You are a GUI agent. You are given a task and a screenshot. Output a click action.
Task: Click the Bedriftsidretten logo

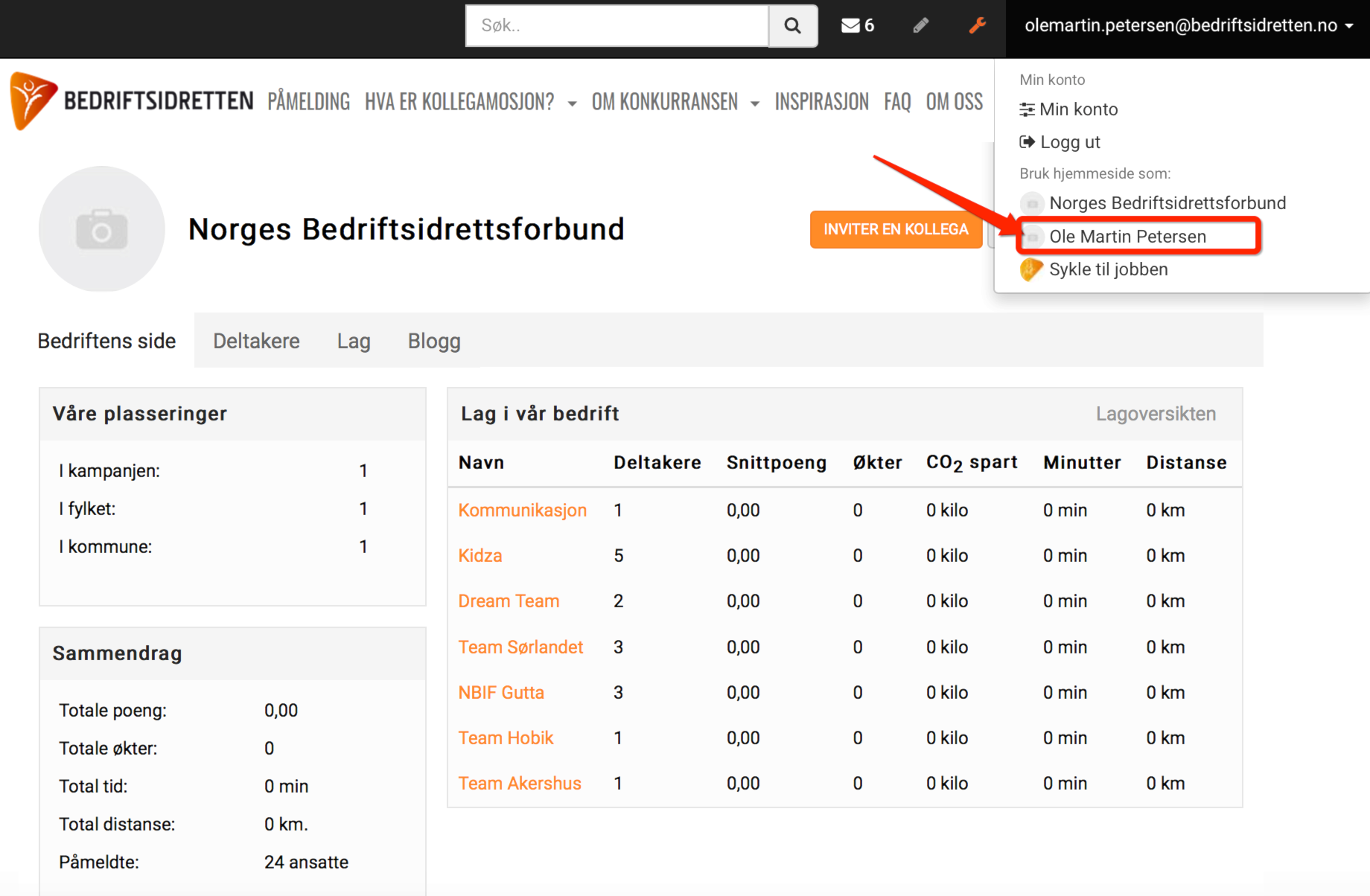point(132,100)
